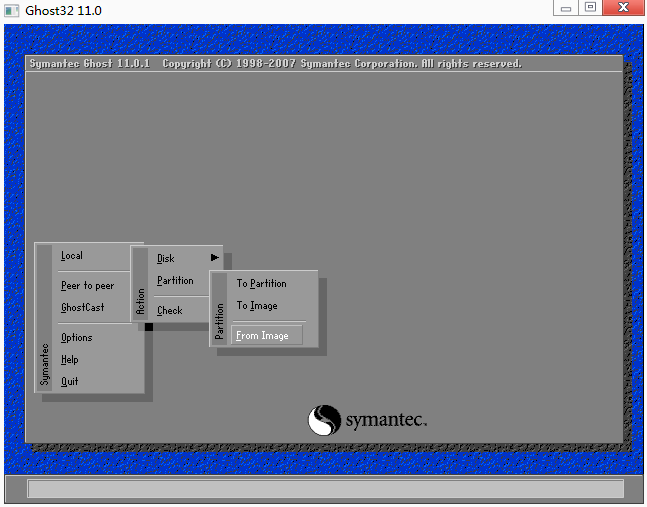This screenshot has width=647, height=507.
Task: Maximize the Ghost32 window
Action: click(590, 8)
